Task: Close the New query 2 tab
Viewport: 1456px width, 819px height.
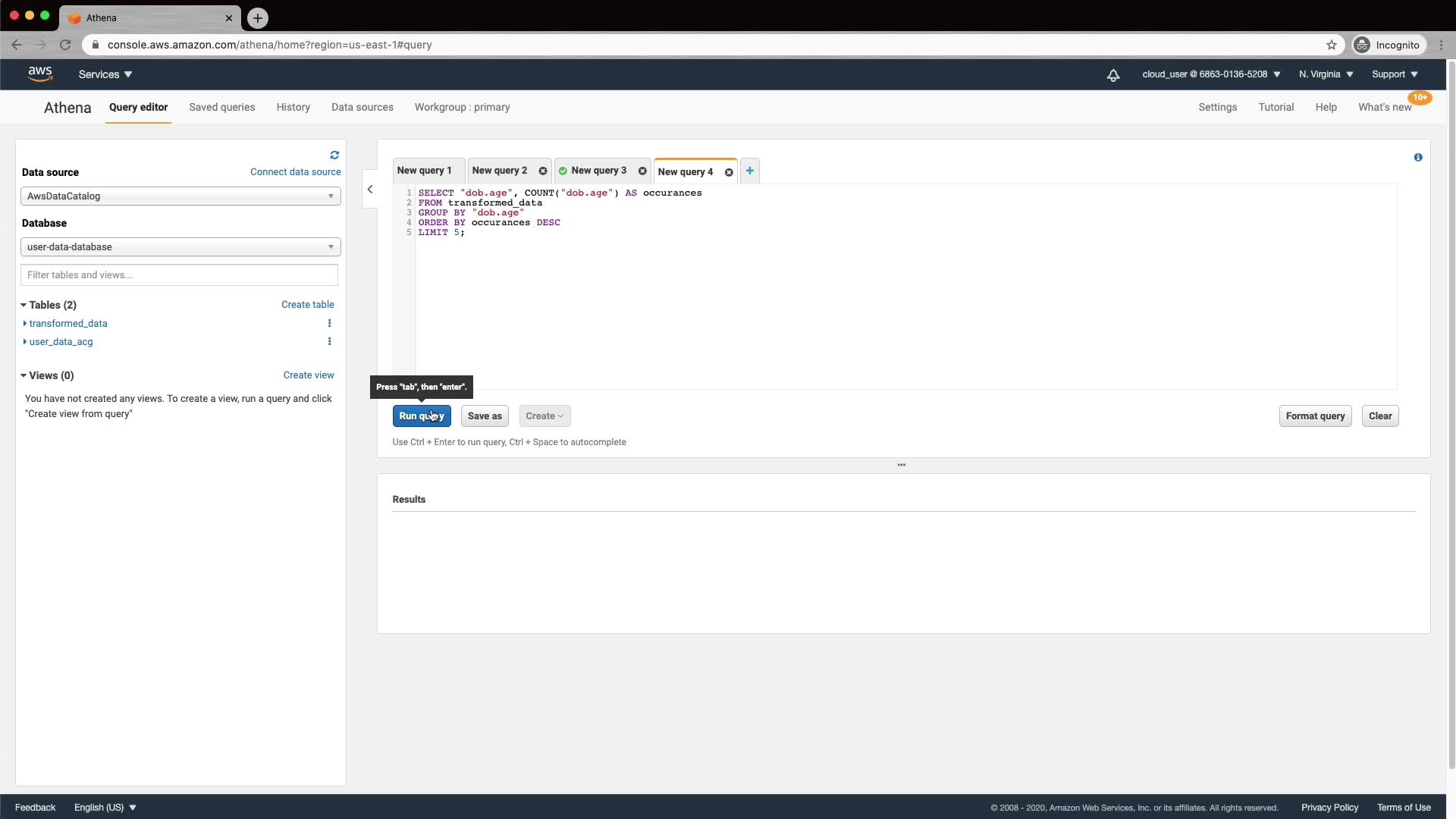Action: tap(543, 171)
